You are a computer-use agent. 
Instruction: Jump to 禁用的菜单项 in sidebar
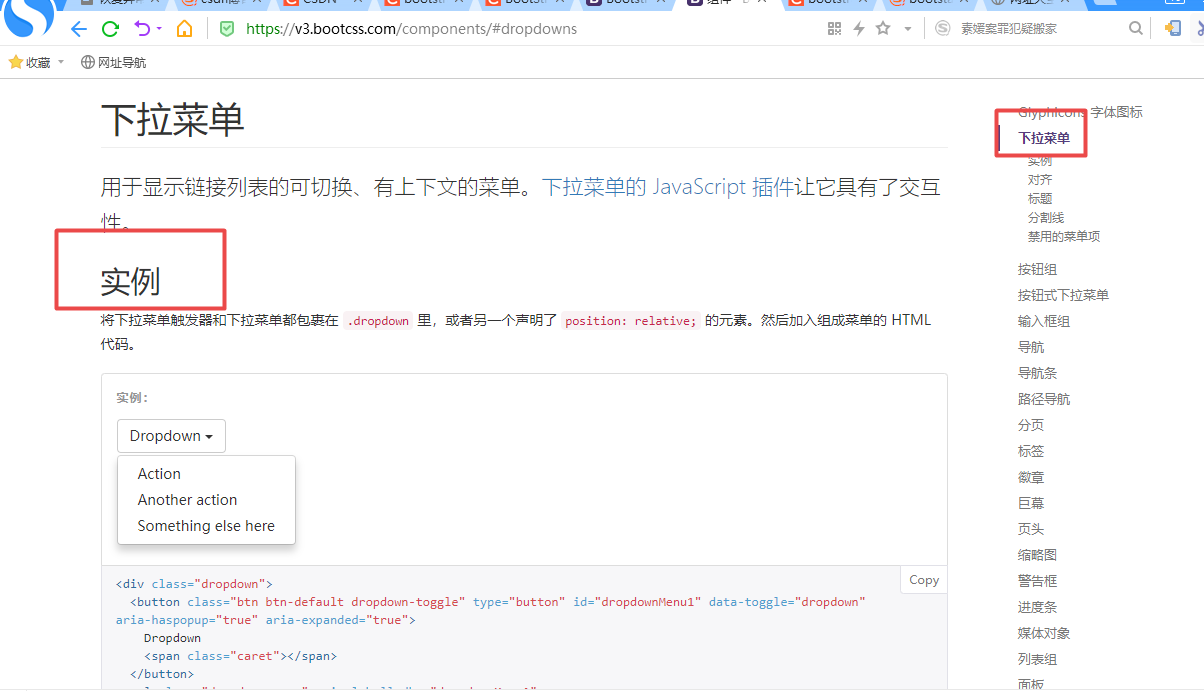[1064, 237]
